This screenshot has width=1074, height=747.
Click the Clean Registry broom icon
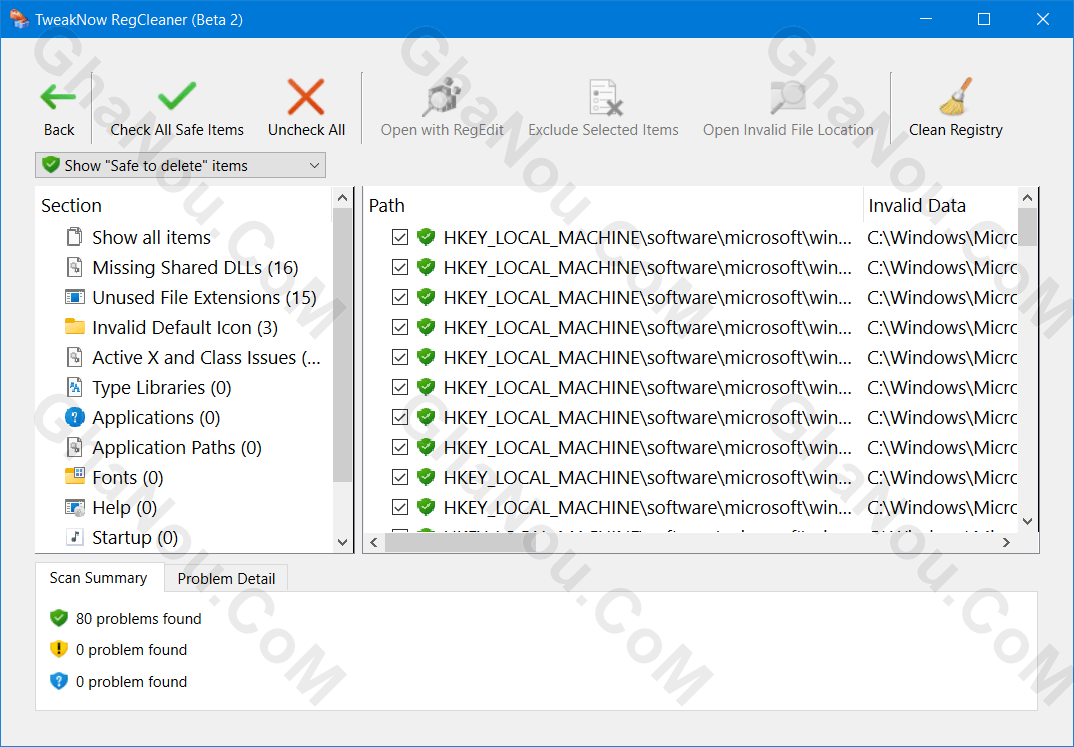[x=956, y=97]
